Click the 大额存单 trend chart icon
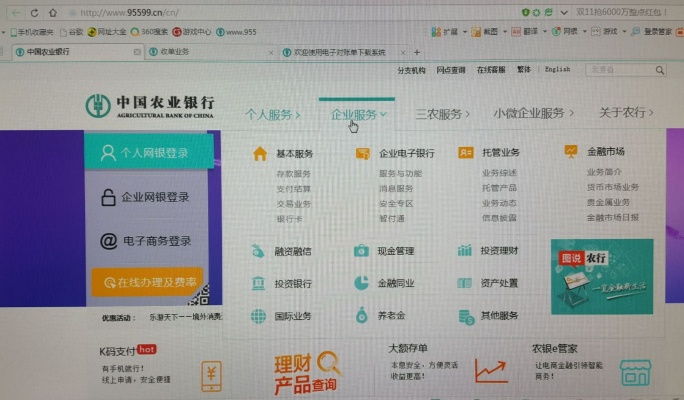 pyautogui.click(x=491, y=371)
